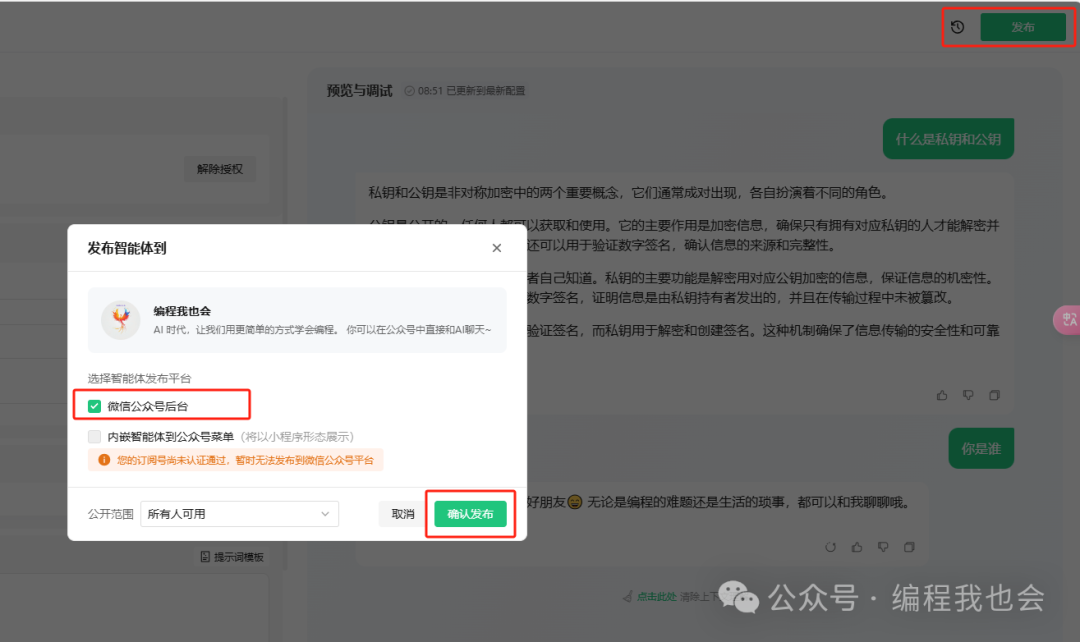Click the pink translate floating icon
Viewport: 1080px width, 642px height.
[1067, 319]
